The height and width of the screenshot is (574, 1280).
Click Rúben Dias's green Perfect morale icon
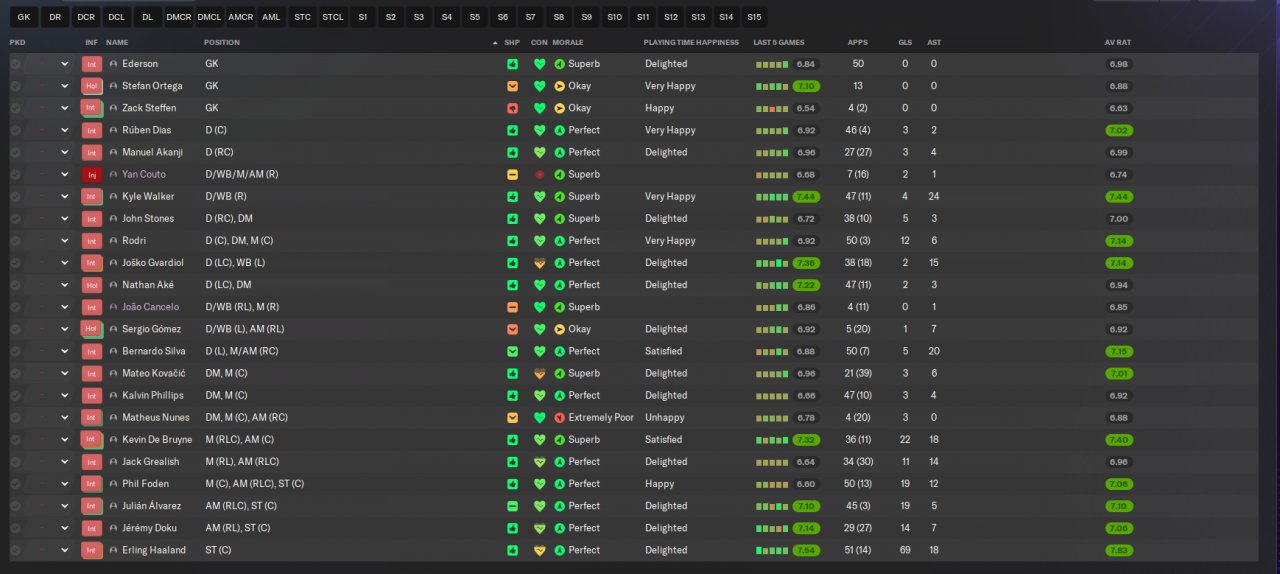pyautogui.click(x=559, y=130)
